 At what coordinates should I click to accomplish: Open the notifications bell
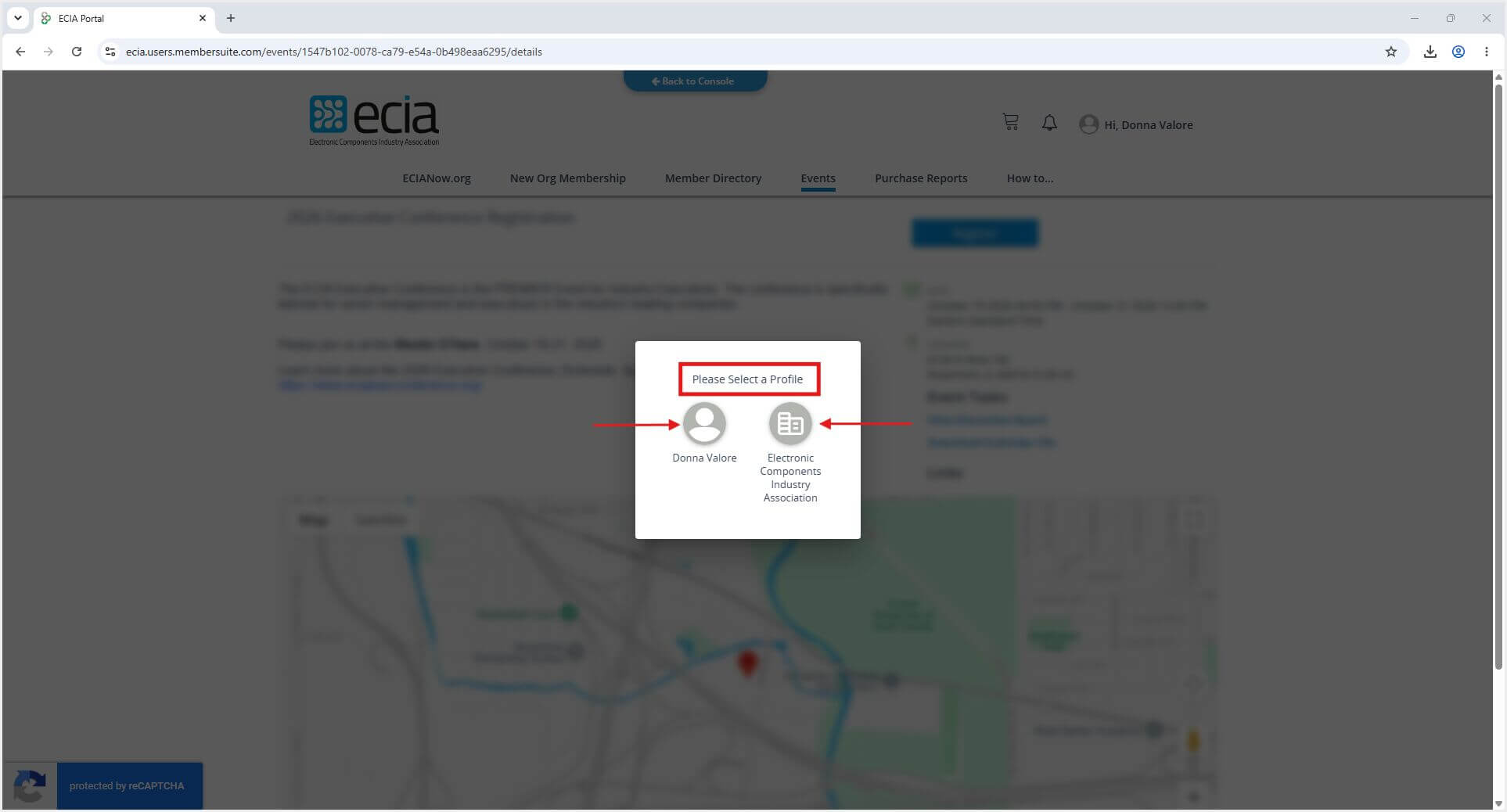click(x=1049, y=123)
